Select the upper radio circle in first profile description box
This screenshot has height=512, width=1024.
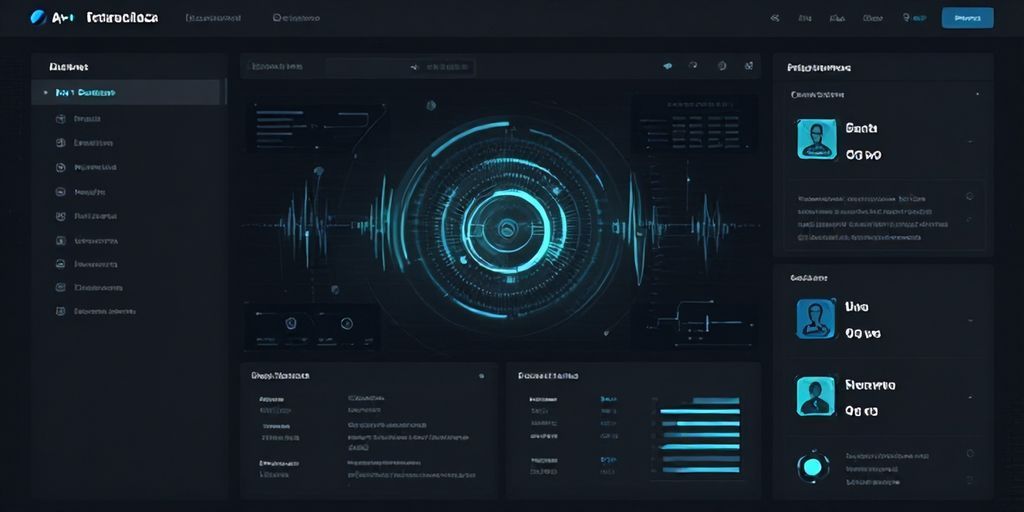[x=969, y=196]
